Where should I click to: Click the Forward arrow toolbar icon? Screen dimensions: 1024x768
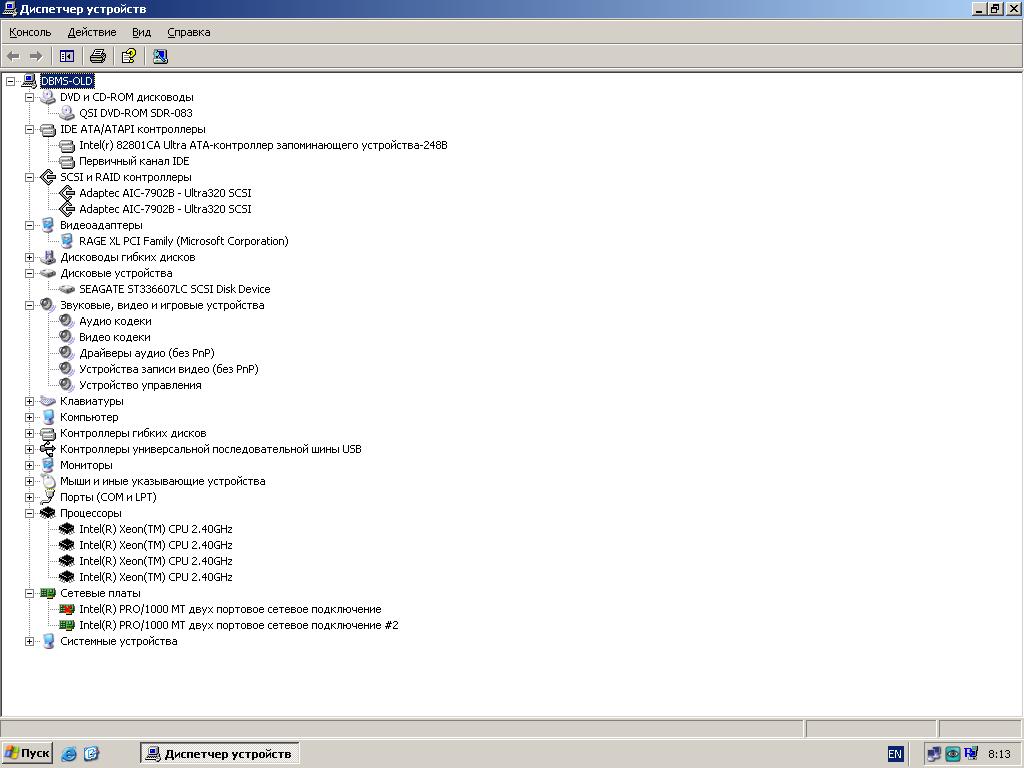[36, 57]
